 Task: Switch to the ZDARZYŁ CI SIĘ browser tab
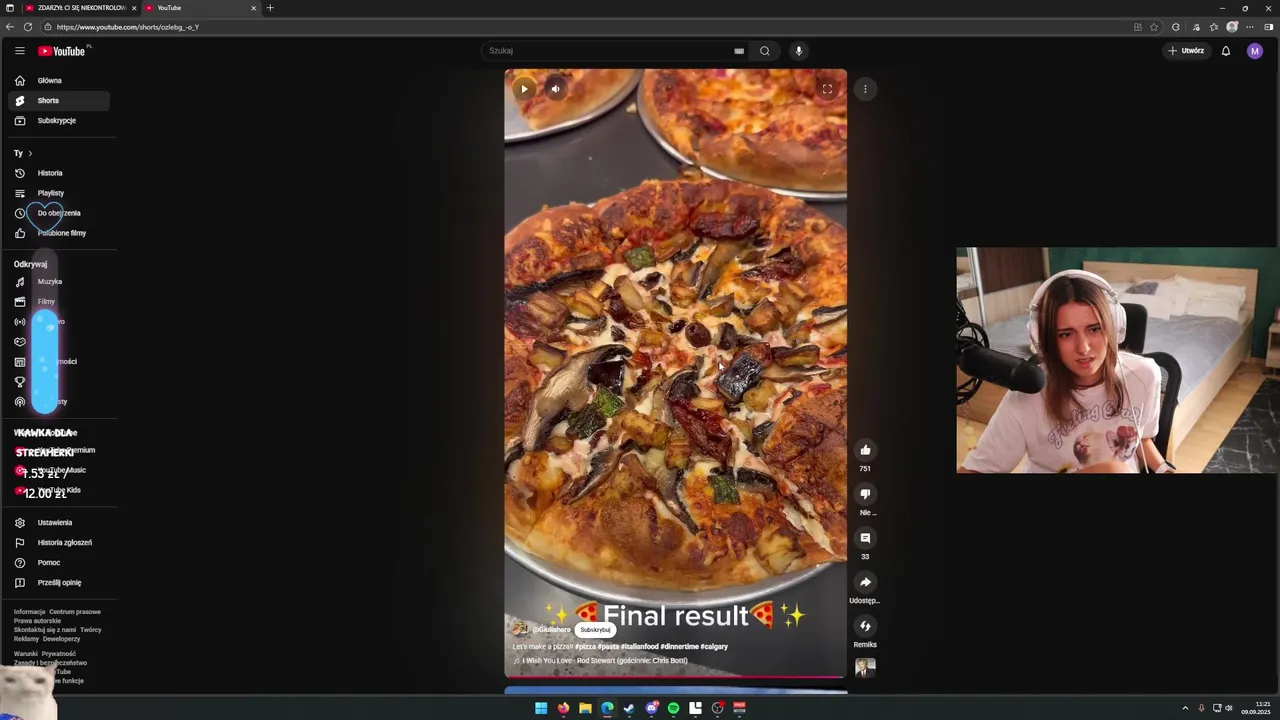78,8
